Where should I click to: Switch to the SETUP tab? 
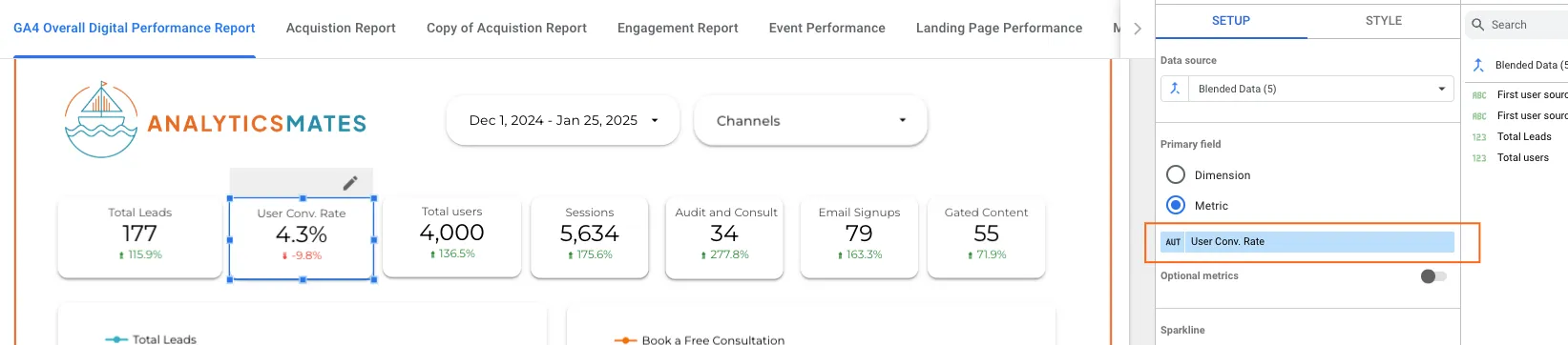[x=1231, y=20]
